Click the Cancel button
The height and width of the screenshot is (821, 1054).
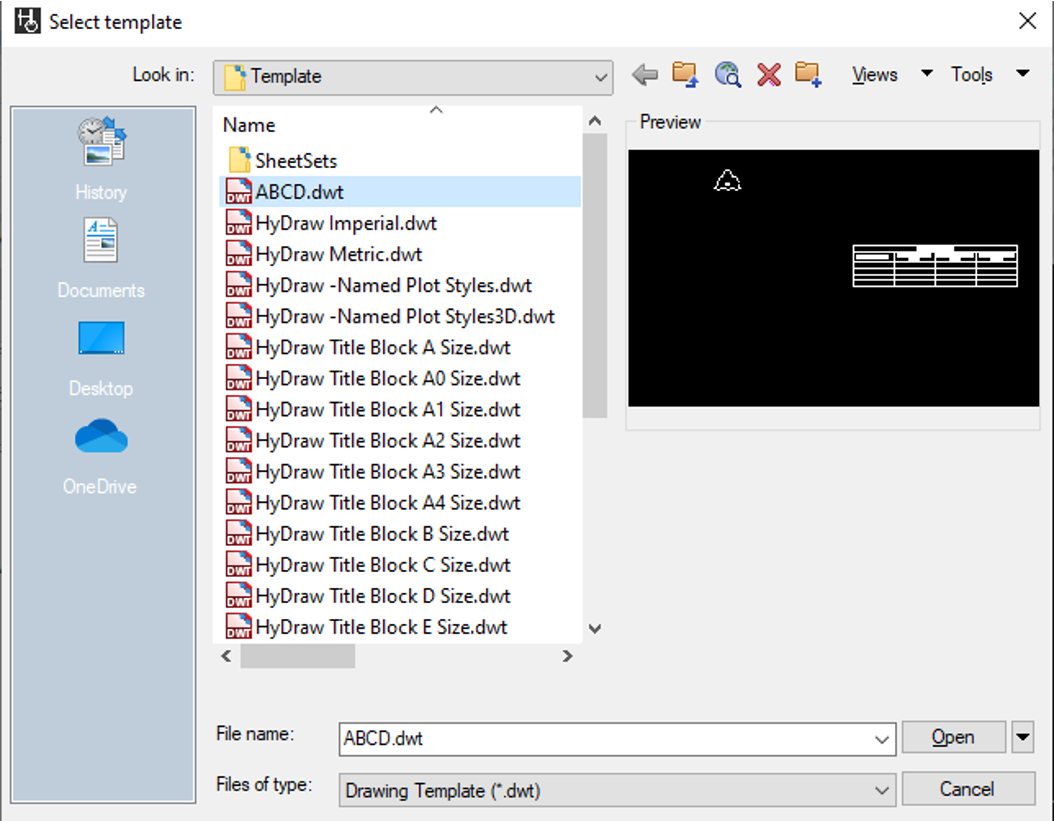tap(967, 789)
